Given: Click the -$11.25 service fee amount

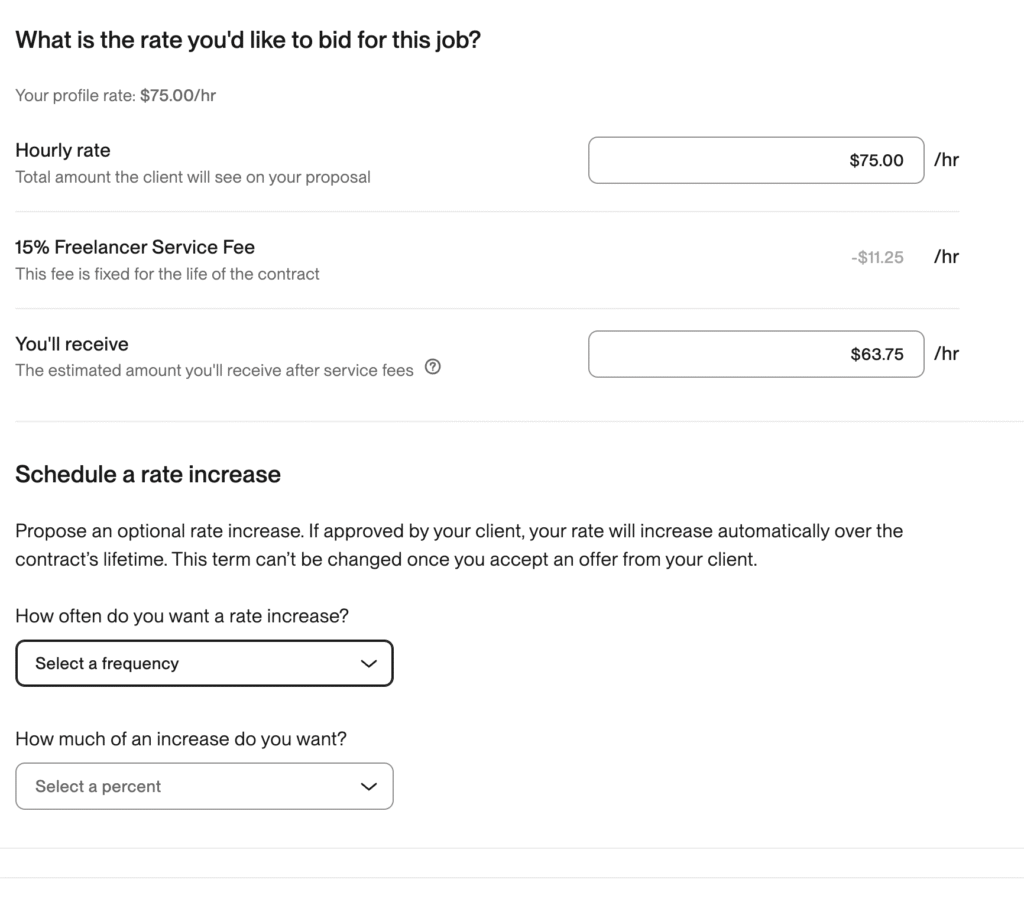Looking at the screenshot, I should coord(876,257).
